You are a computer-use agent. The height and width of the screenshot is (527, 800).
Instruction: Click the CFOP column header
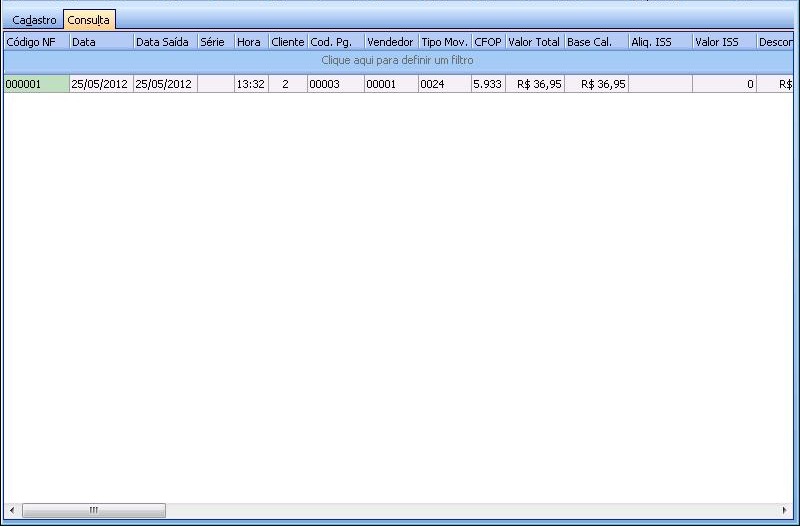[x=487, y=42]
